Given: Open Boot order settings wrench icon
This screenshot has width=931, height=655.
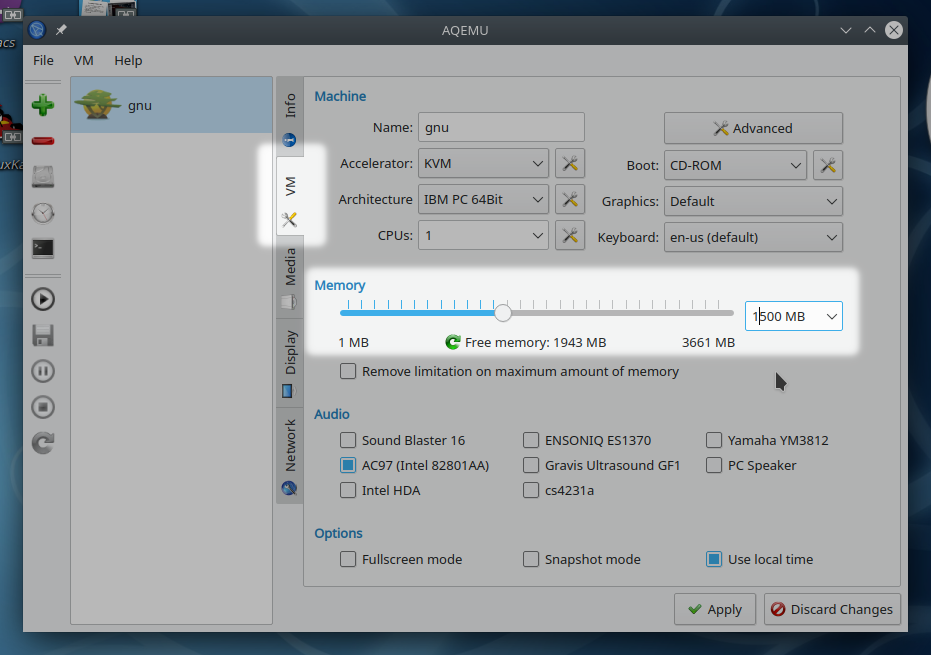Looking at the screenshot, I should pyautogui.click(x=828, y=165).
